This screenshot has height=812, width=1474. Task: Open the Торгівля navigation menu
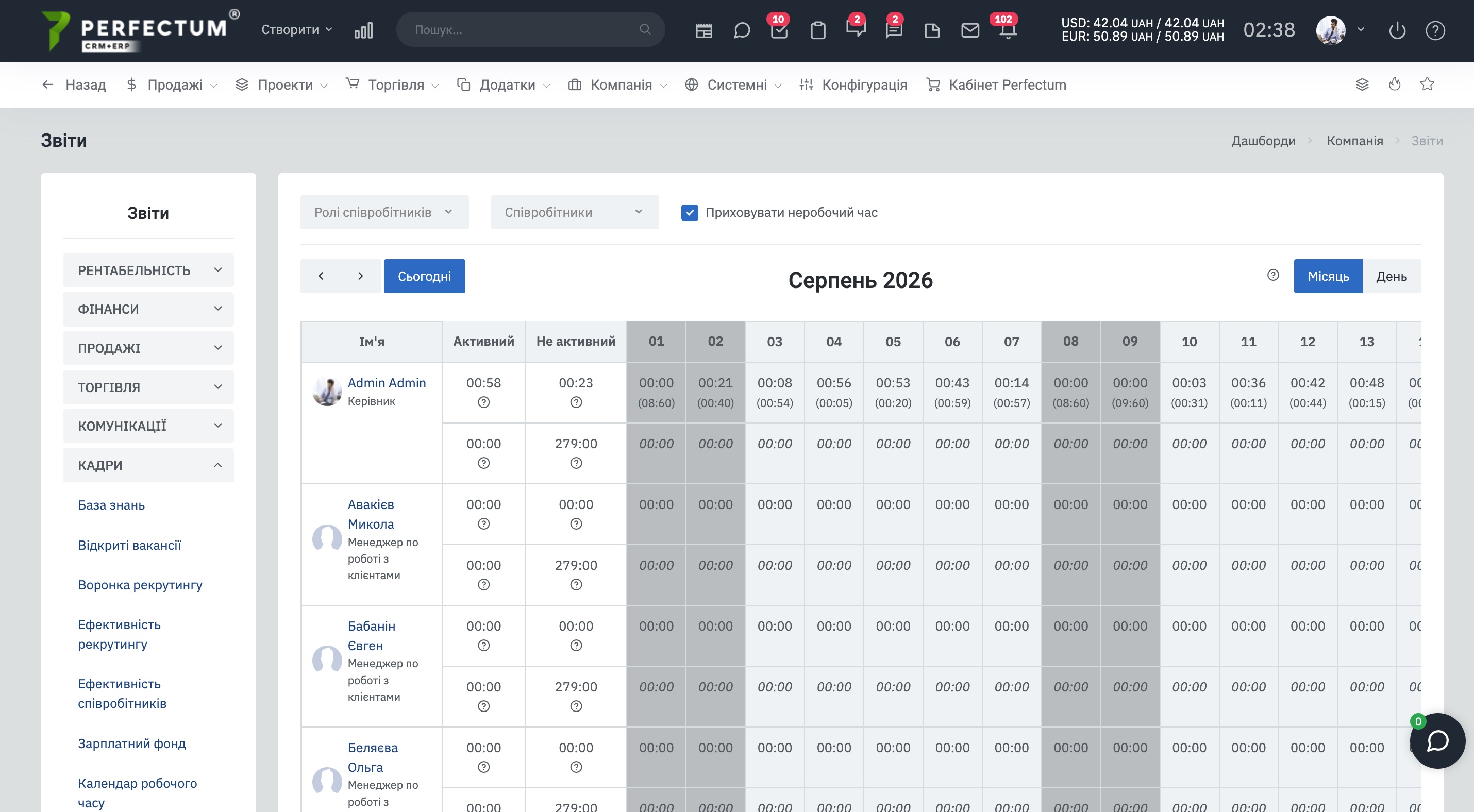tap(393, 84)
